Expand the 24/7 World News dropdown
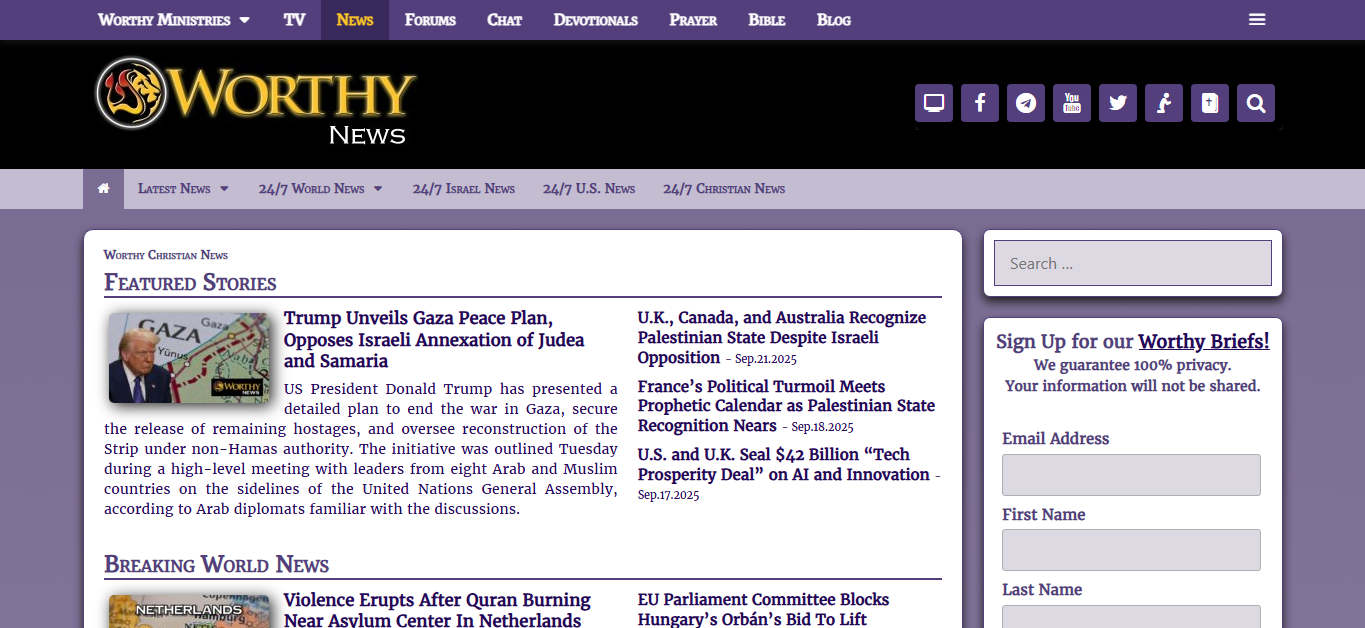This screenshot has height=628, width=1365. click(320, 189)
